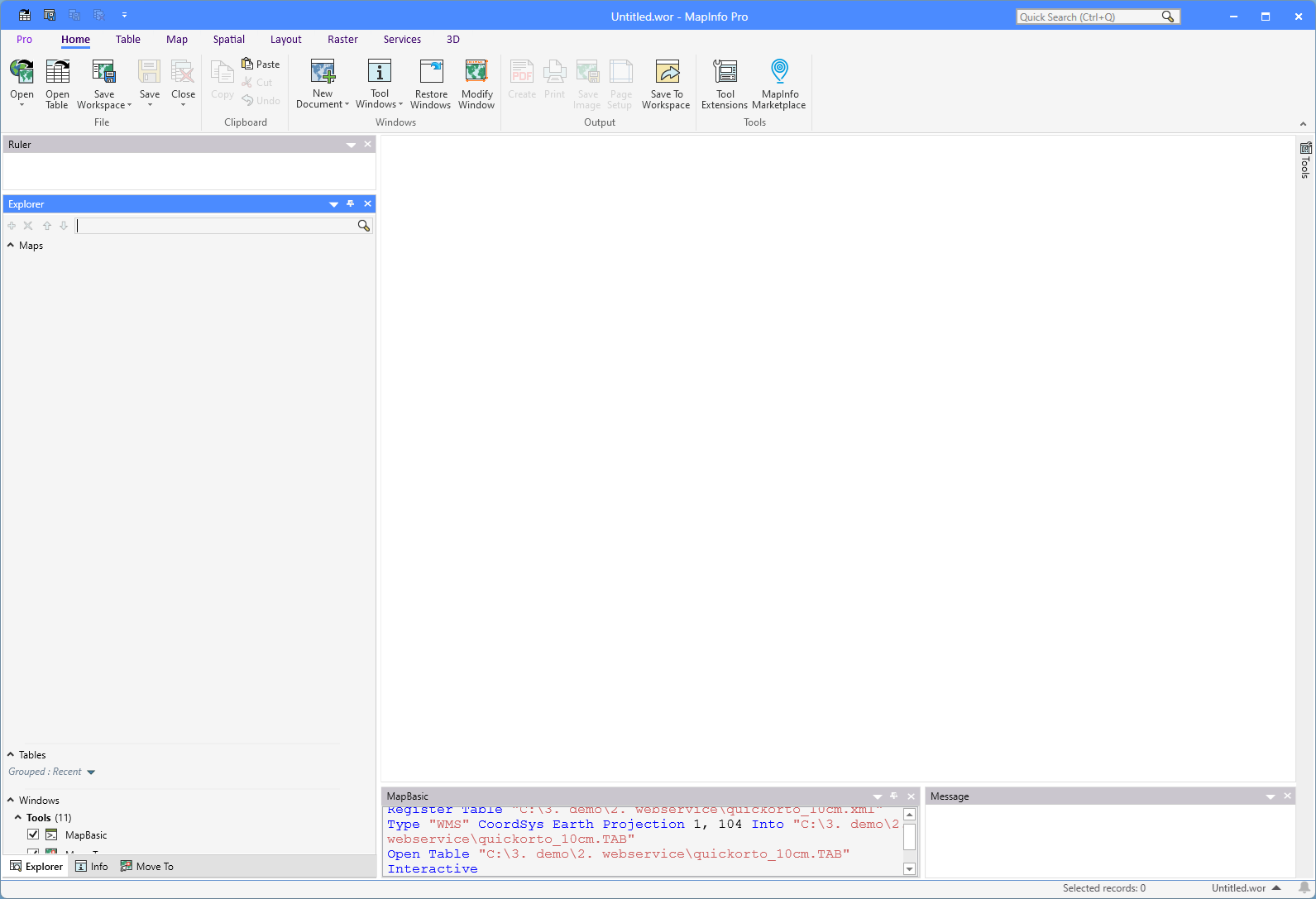Uncheck the MapBasic window checkbox
The height and width of the screenshot is (899, 1316).
coord(33,834)
